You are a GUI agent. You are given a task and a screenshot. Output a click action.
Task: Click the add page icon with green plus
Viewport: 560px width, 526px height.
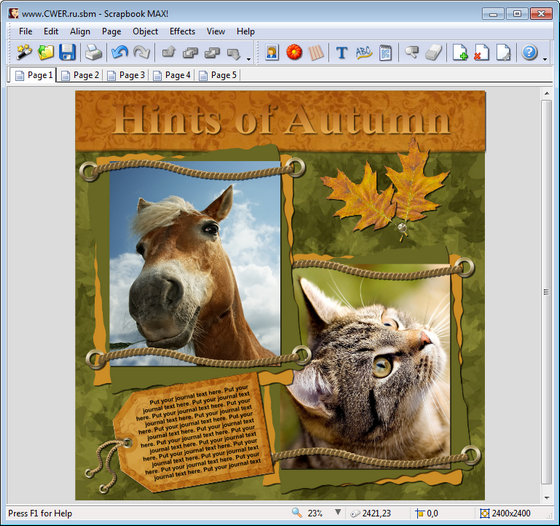pos(460,52)
